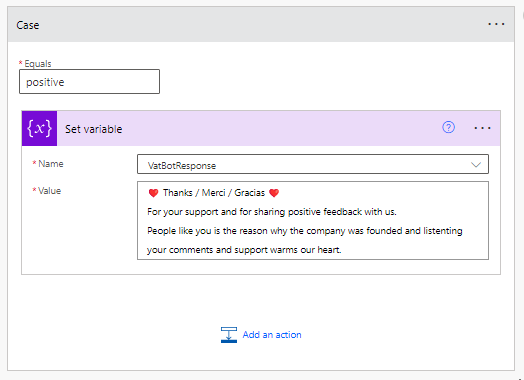The image size is (524, 380).
Task: Open the Set variable ellipsis menu
Action: pyautogui.click(x=482, y=128)
